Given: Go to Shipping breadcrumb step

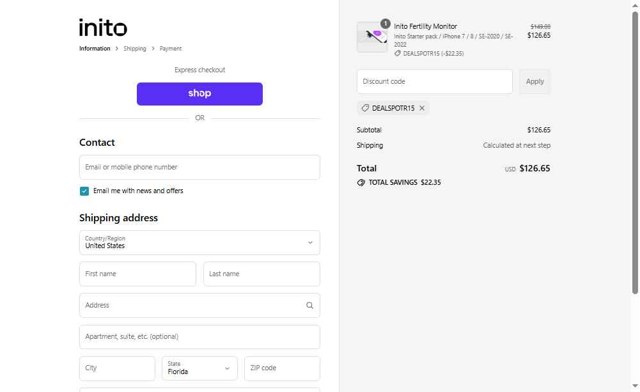Looking at the screenshot, I should pyautogui.click(x=135, y=49).
